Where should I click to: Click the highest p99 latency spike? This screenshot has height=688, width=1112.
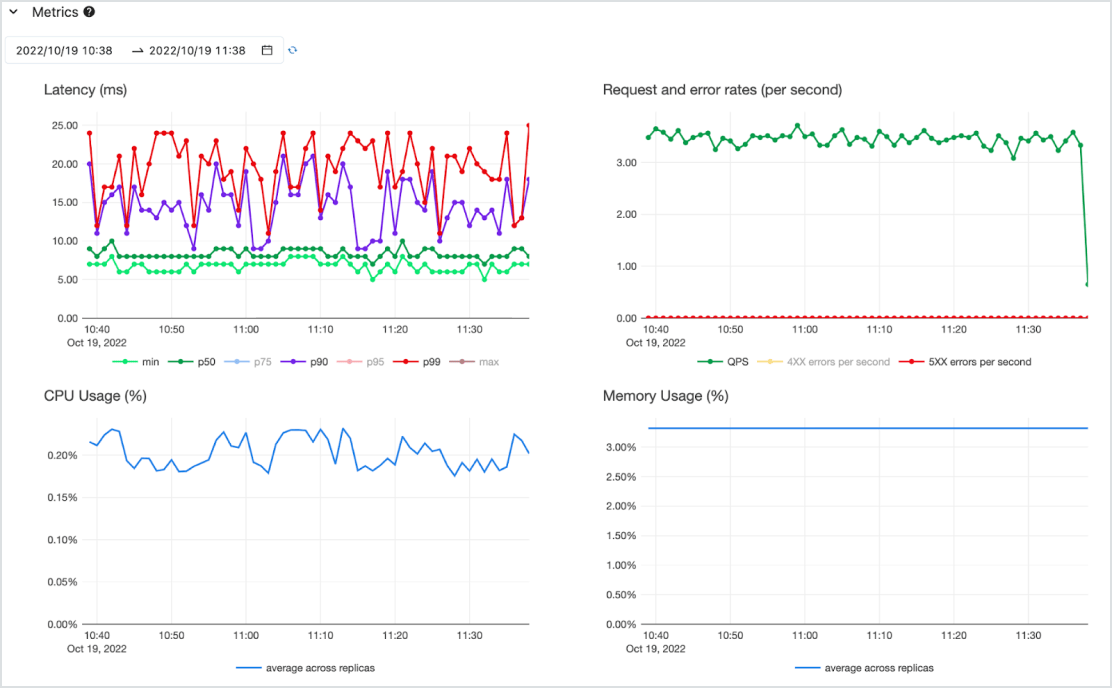[x=527, y=125]
